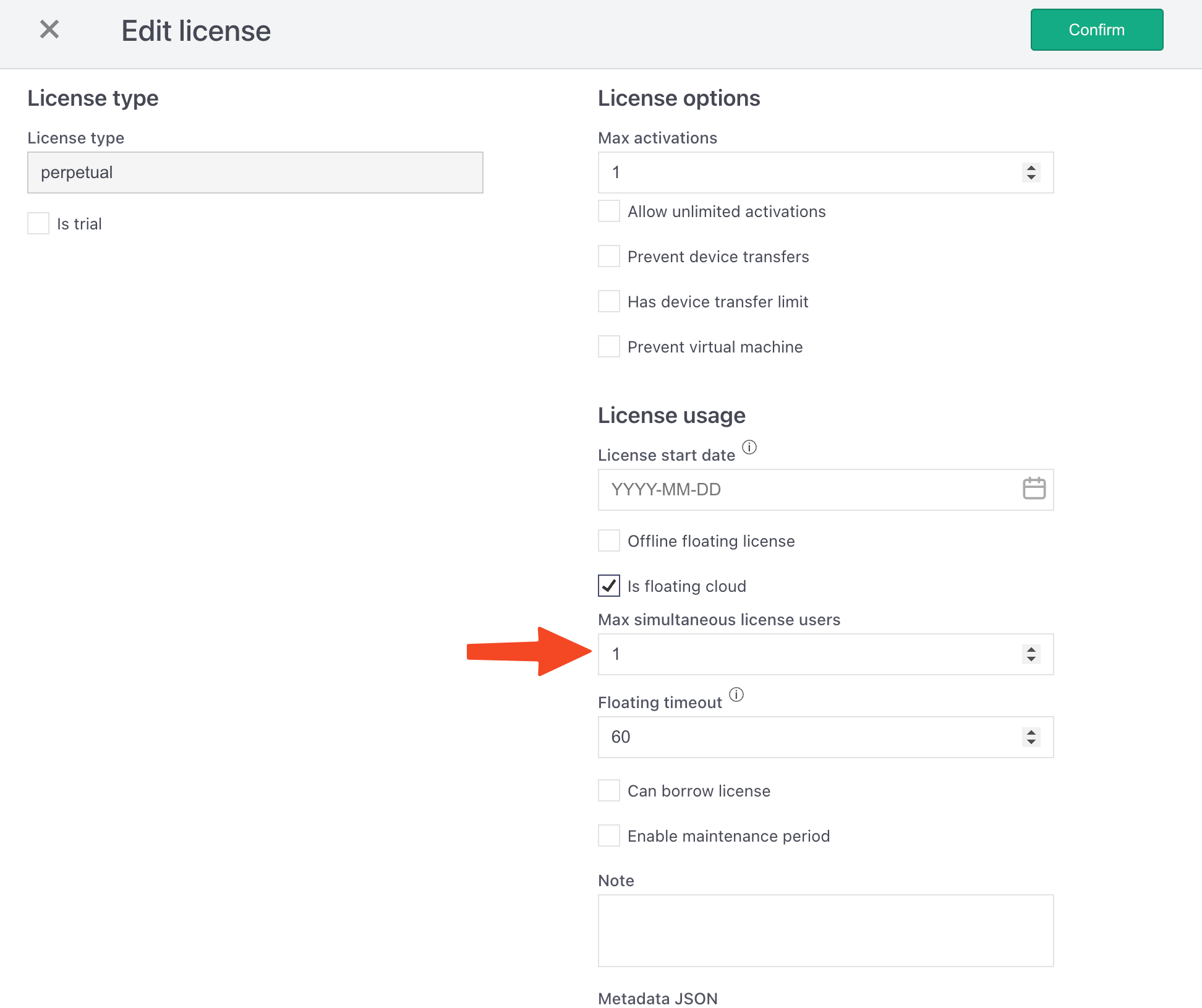The height and width of the screenshot is (1008, 1202).
Task: Click inside the Note text area
Action: pyautogui.click(x=825, y=930)
